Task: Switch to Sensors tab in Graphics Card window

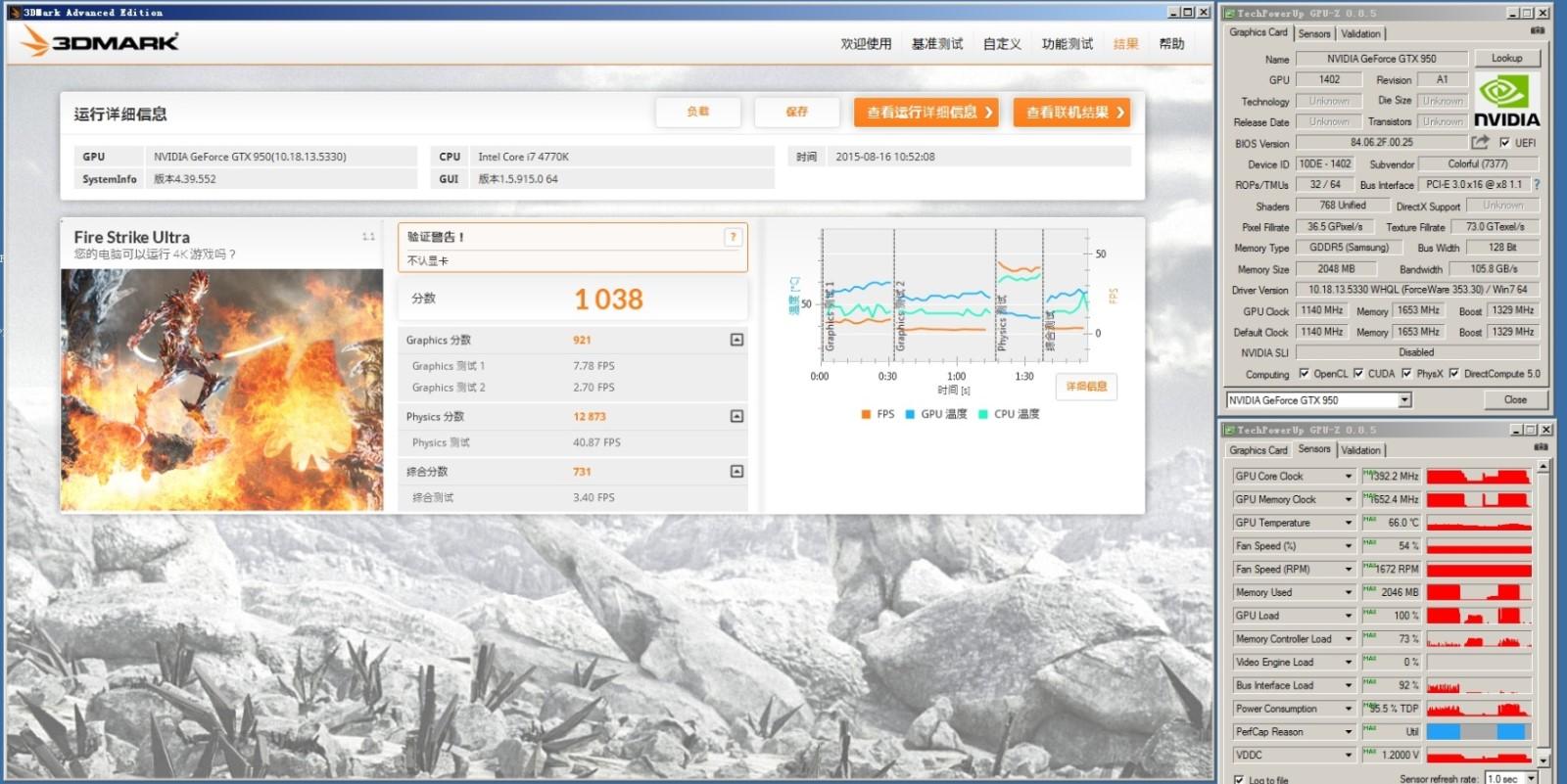Action: tap(1314, 33)
